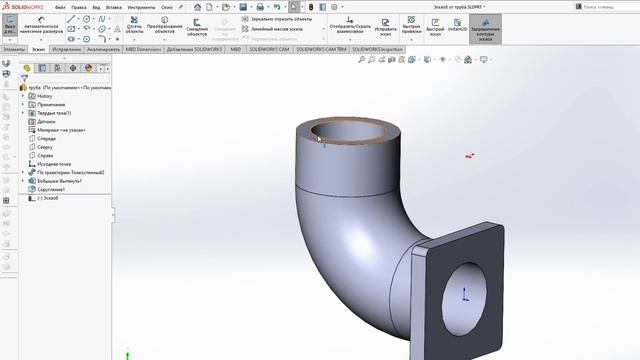Screen dimensions: 640x360
Task: Open the DimXpertManager panel tab
Action: [x=73, y=68]
